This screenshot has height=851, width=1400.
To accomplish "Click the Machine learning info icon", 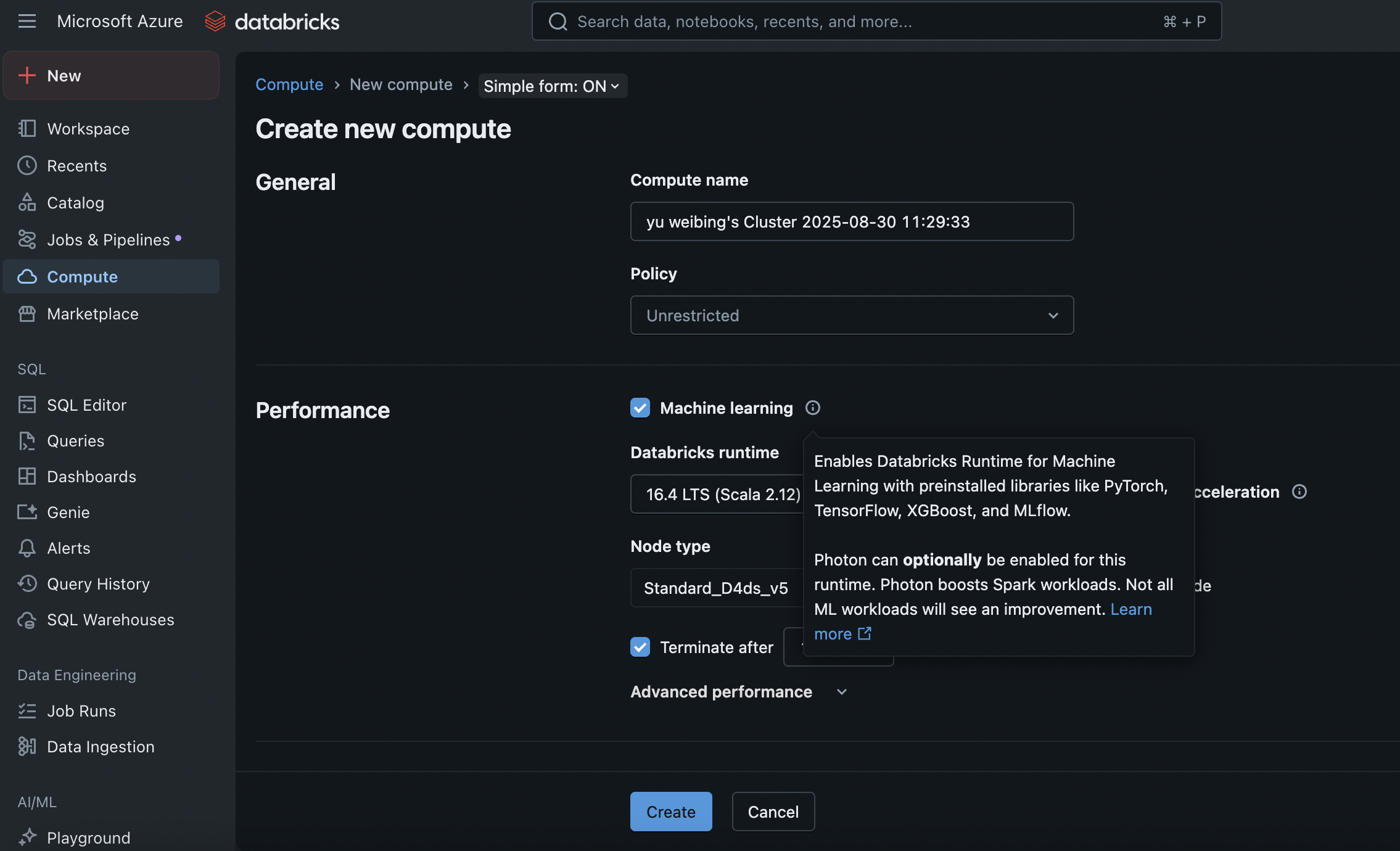I will [x=813, y=408].
